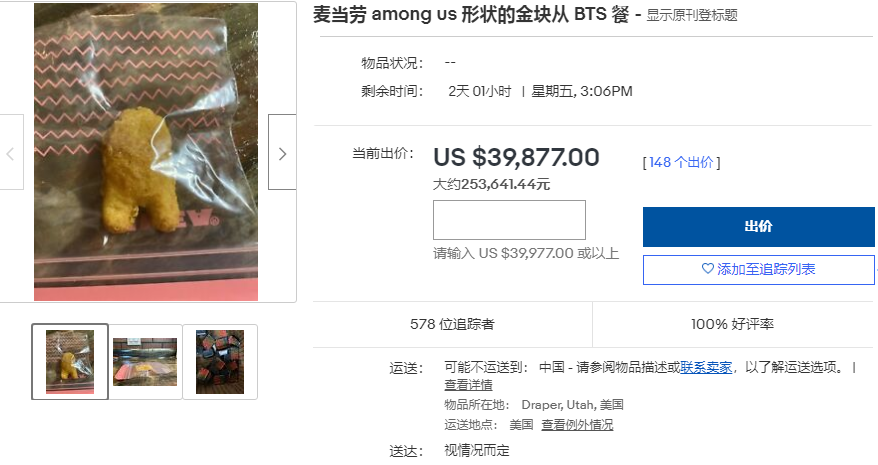878x465 pixels.
Task: Click 显示原刊登标题 to show original title
Action: click(x=692, y=15)
